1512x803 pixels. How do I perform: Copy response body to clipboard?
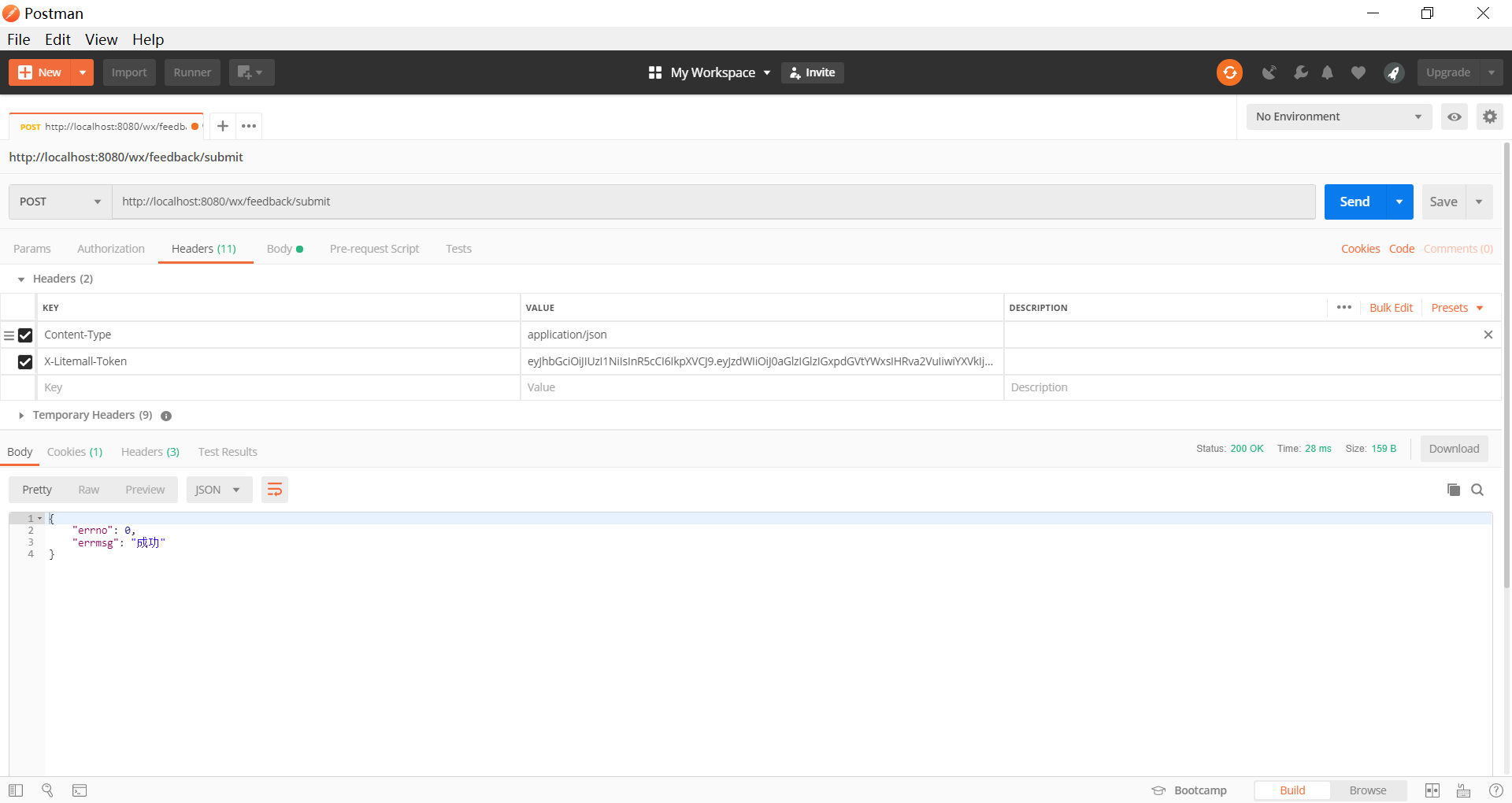(1453, 490)
